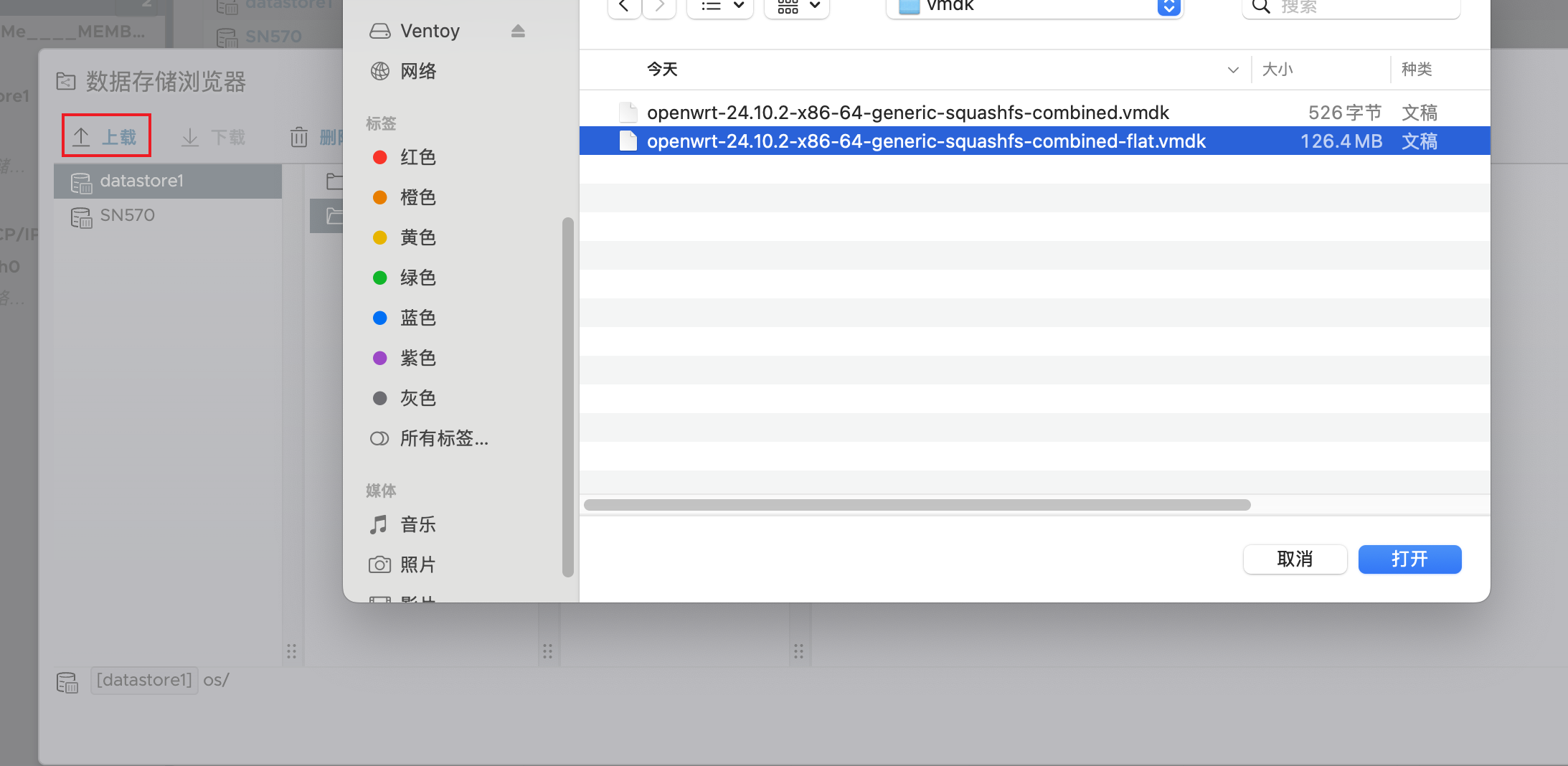
Task: Select Ventoy in the sidebar
Action: [x=429, y=31]
